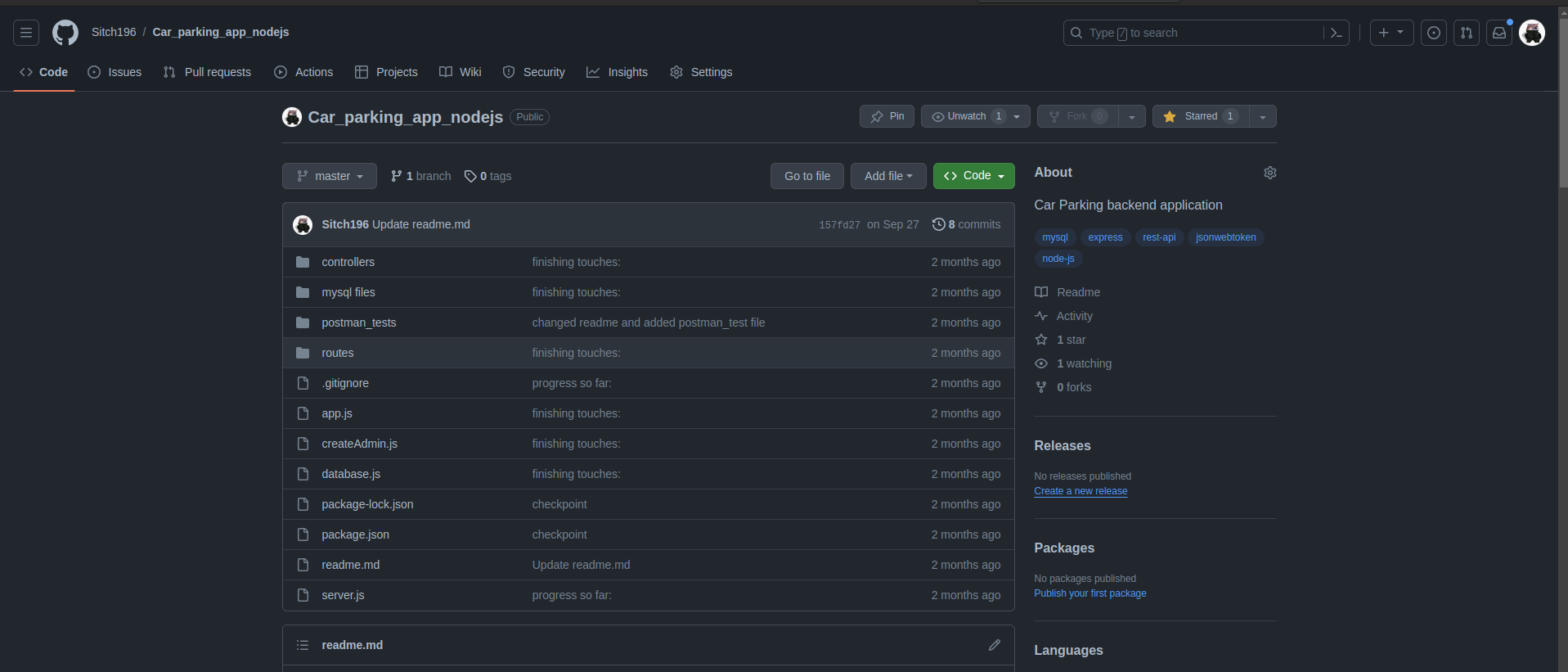Click the database.js file icon
The image size is (1568, 672).
(x=303, y=474)
